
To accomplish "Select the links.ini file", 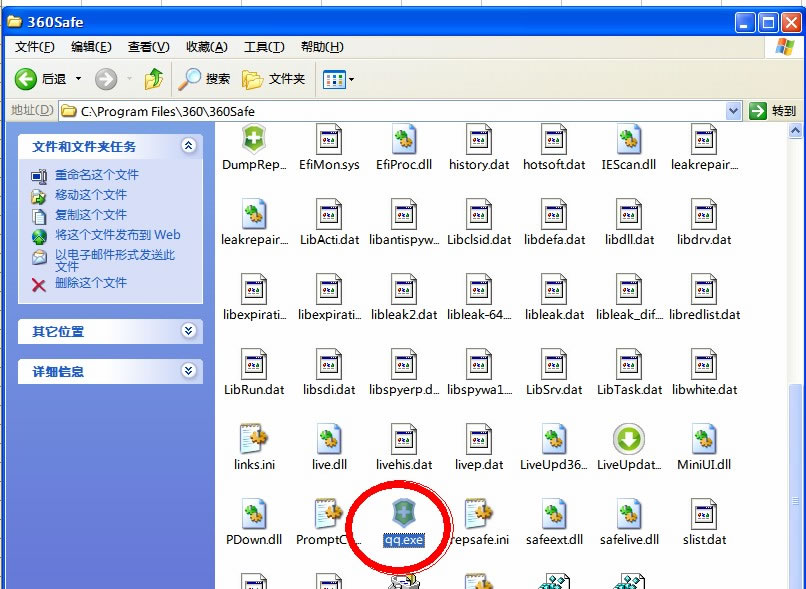I will pos(254,447).
